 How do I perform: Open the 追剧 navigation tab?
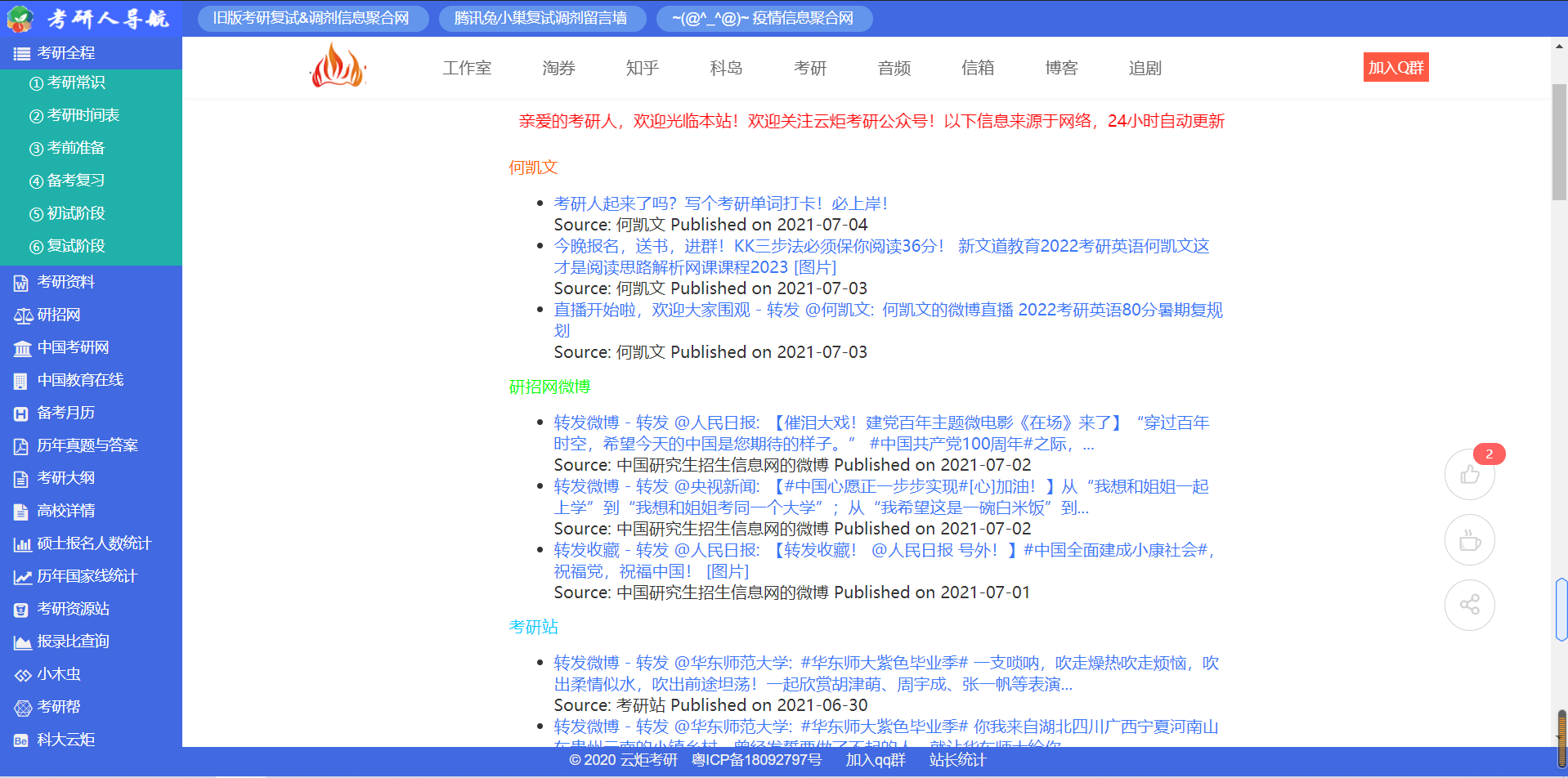point(1144,68)
